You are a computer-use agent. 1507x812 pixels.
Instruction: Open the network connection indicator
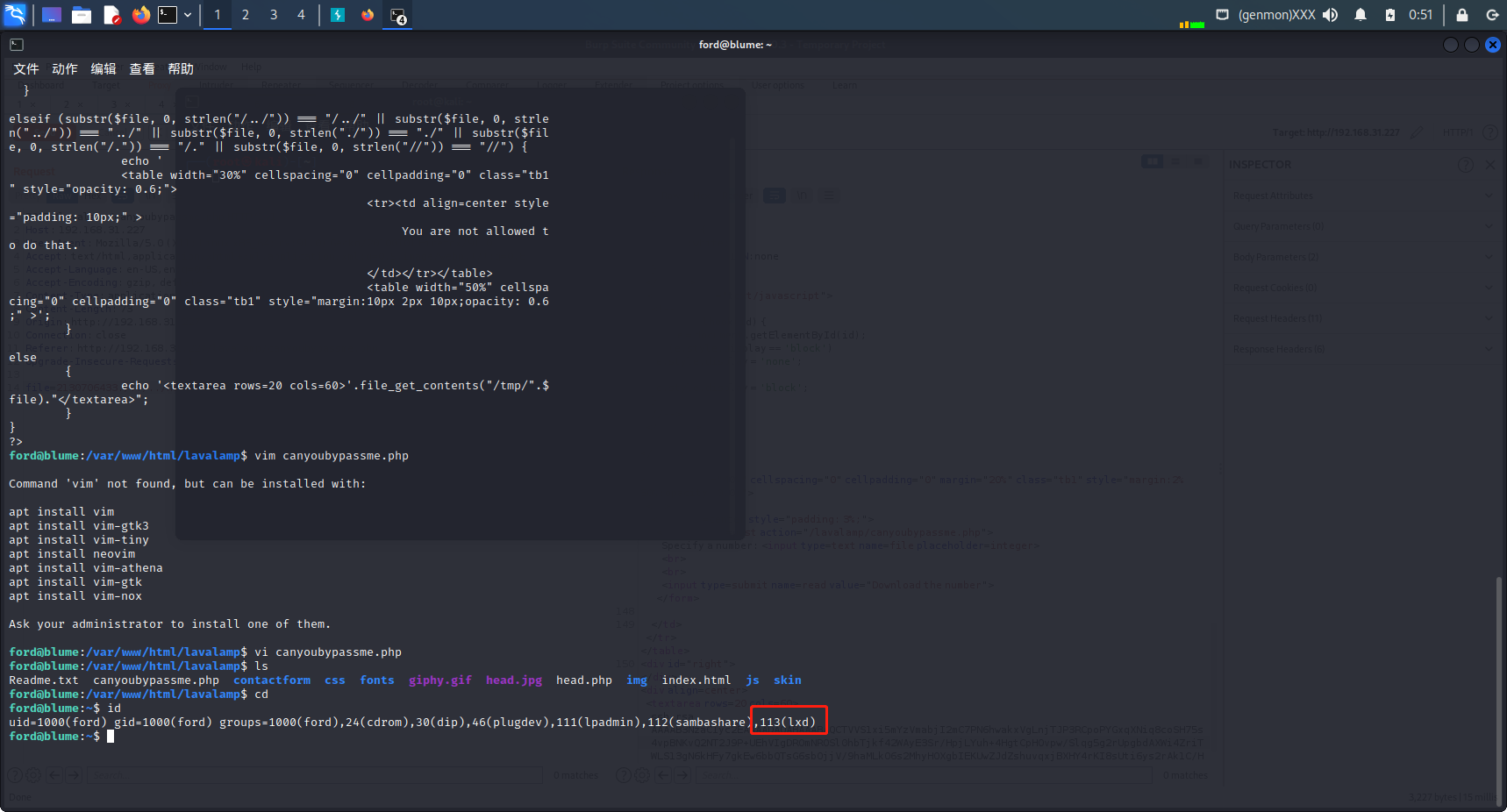1222,15
